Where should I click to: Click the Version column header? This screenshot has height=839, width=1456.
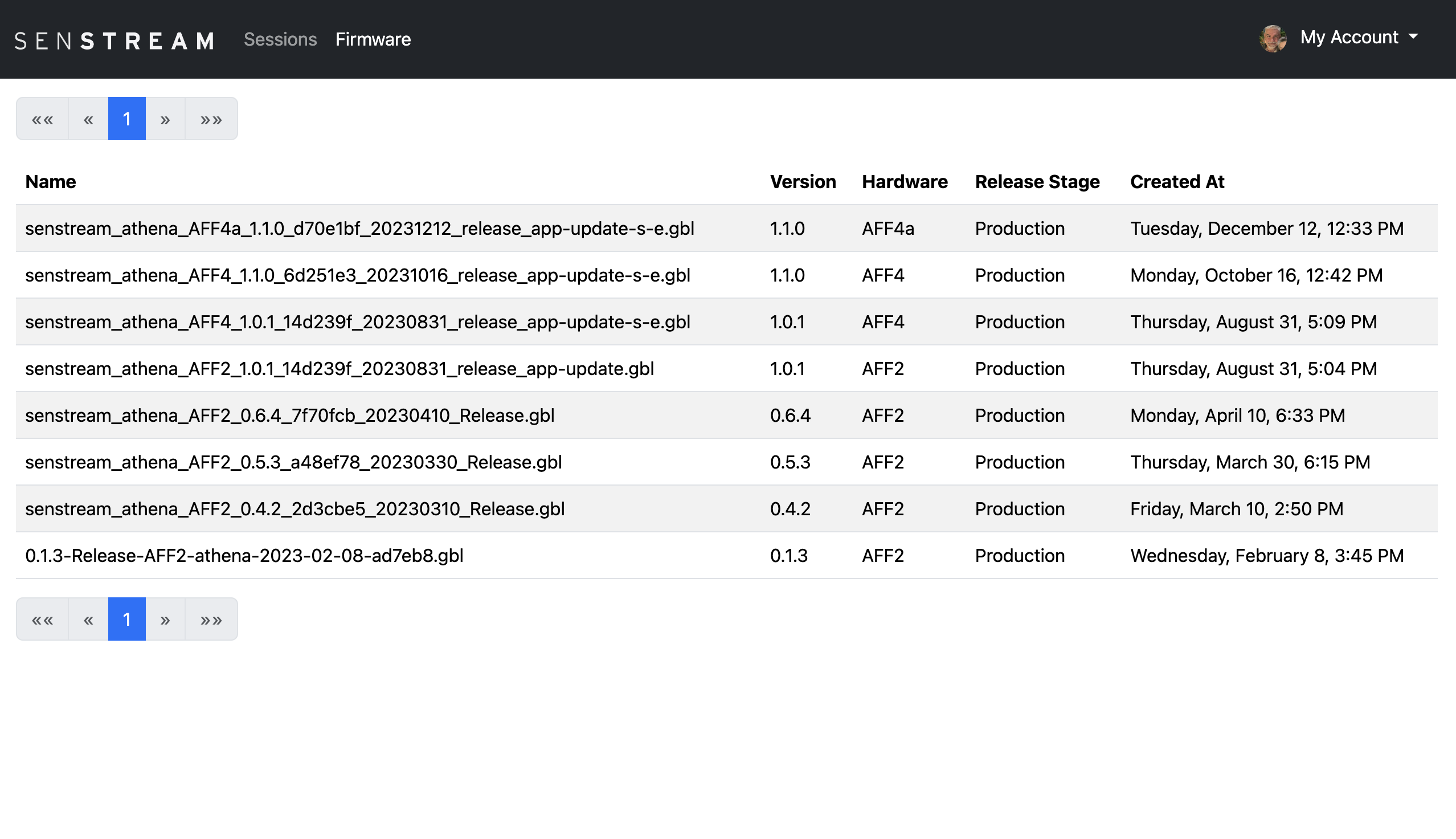point(803,182)
